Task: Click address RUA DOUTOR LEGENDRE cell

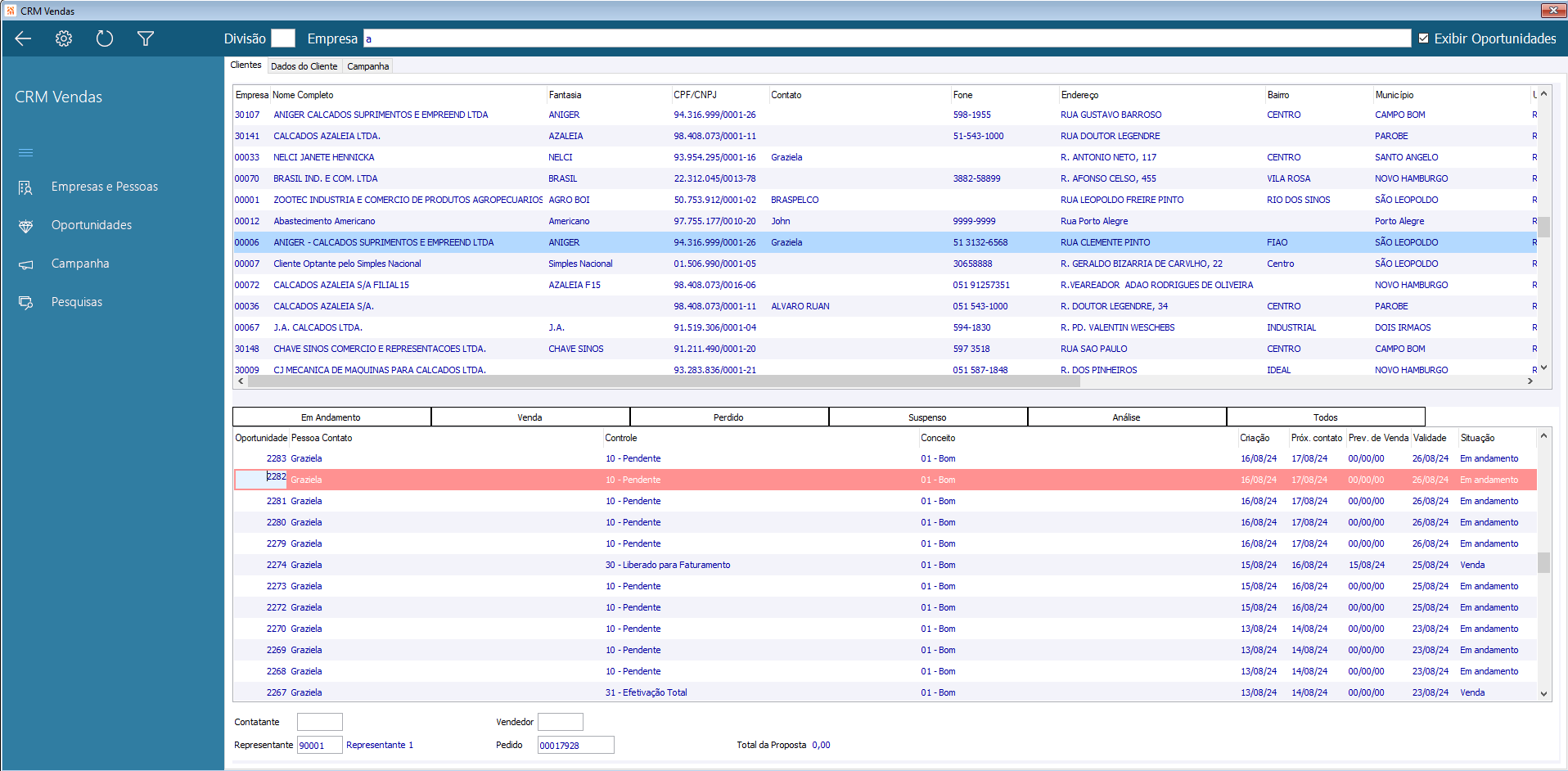Action: point(1110,136)
